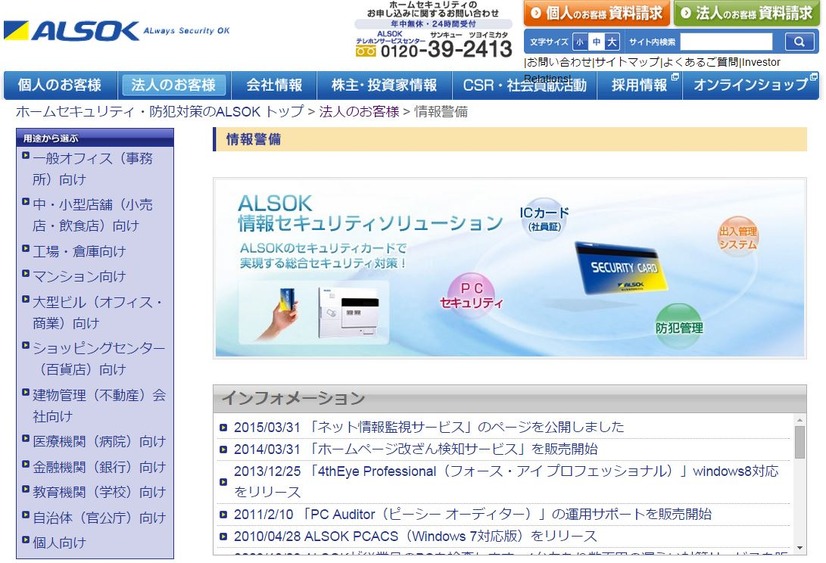Open the Investor Relations link
This screenshot has width=826, height=563.
(761, 62)
